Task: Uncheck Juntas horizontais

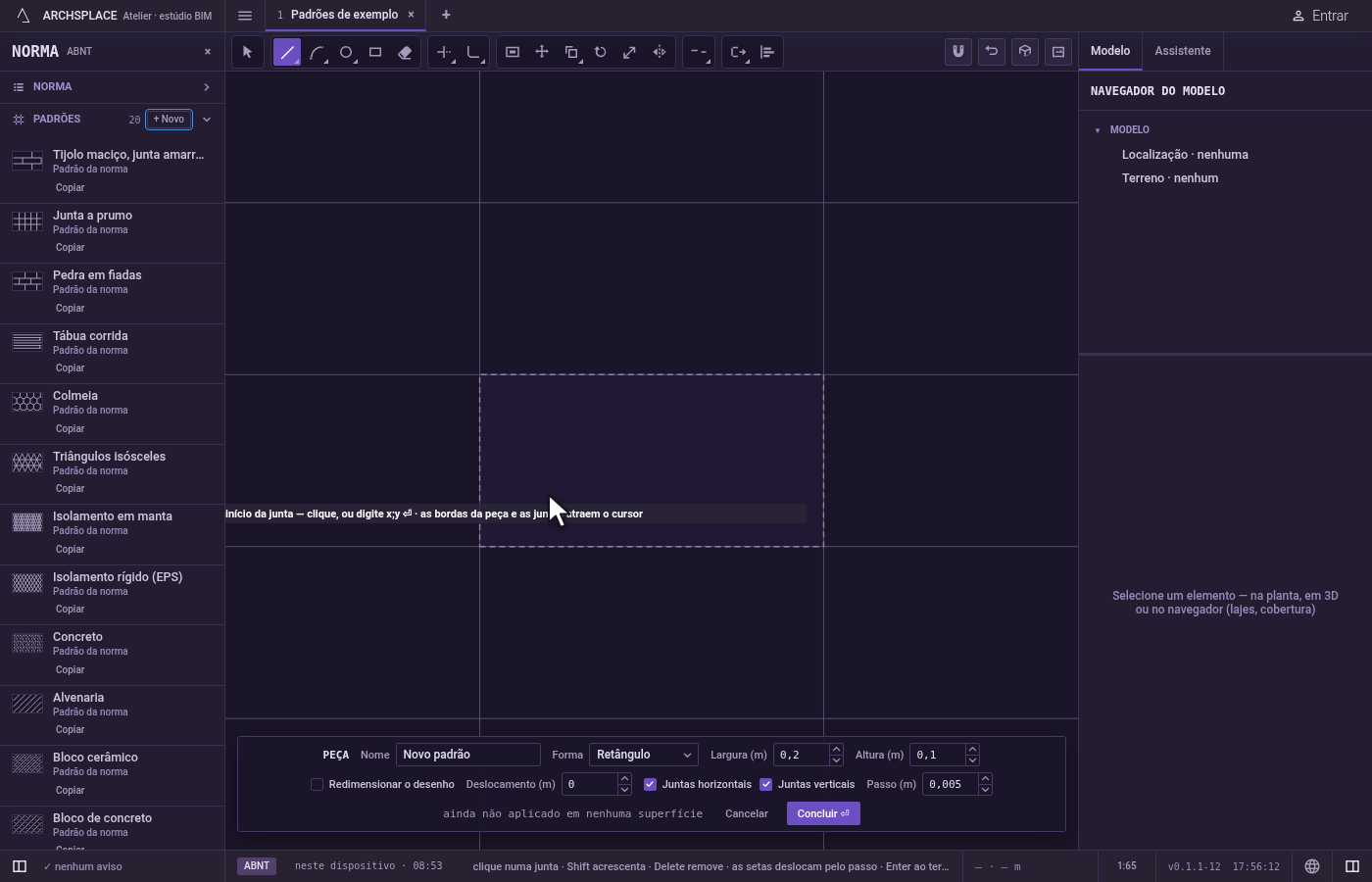Action: coord(650,784)
